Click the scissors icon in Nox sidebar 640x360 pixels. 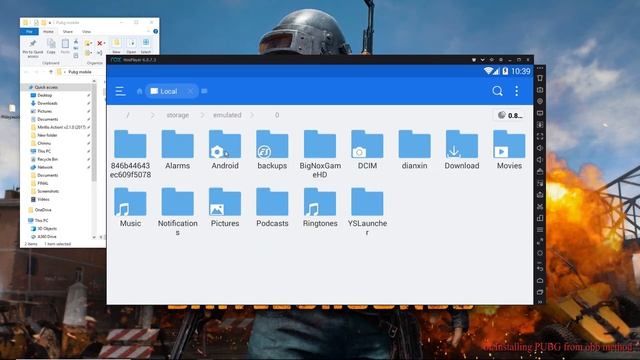click(540, 207)
